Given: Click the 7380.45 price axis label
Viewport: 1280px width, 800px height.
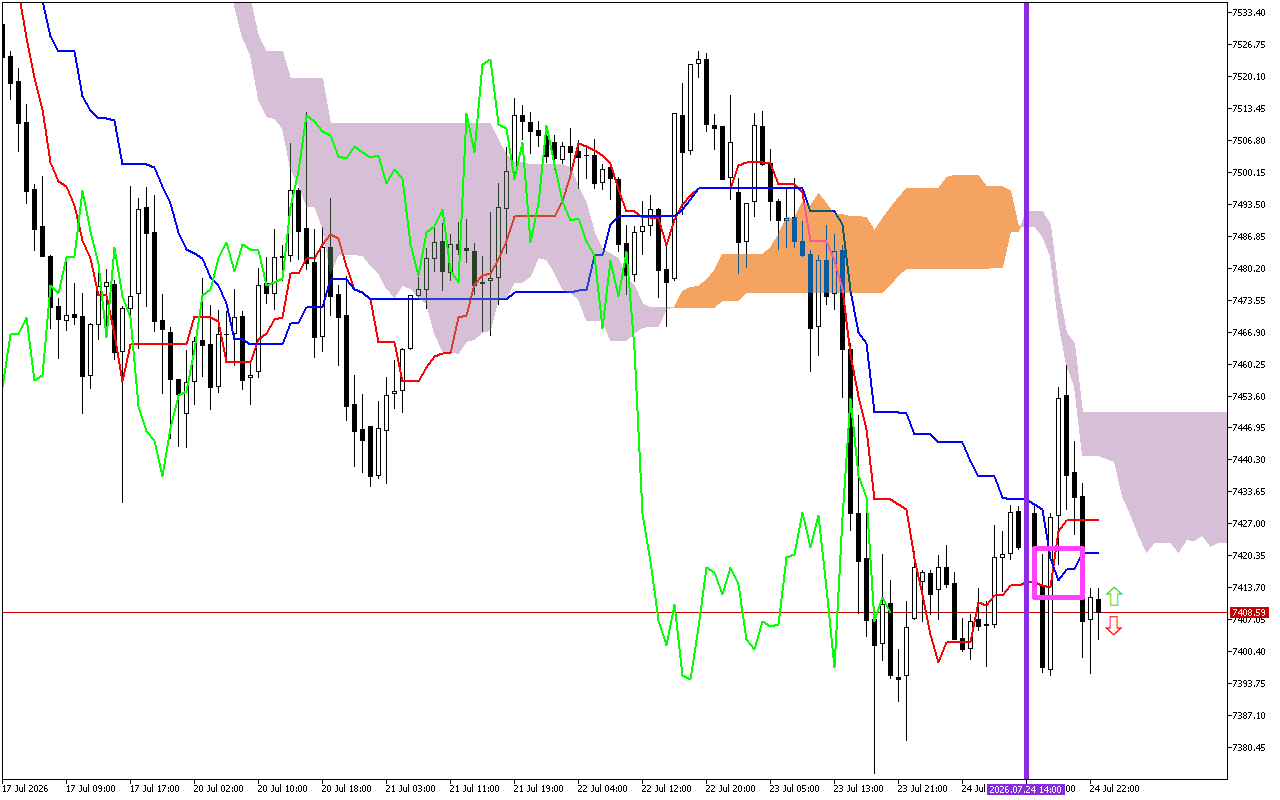Looking at the screenshot, I should click(x=1250, y=748).
